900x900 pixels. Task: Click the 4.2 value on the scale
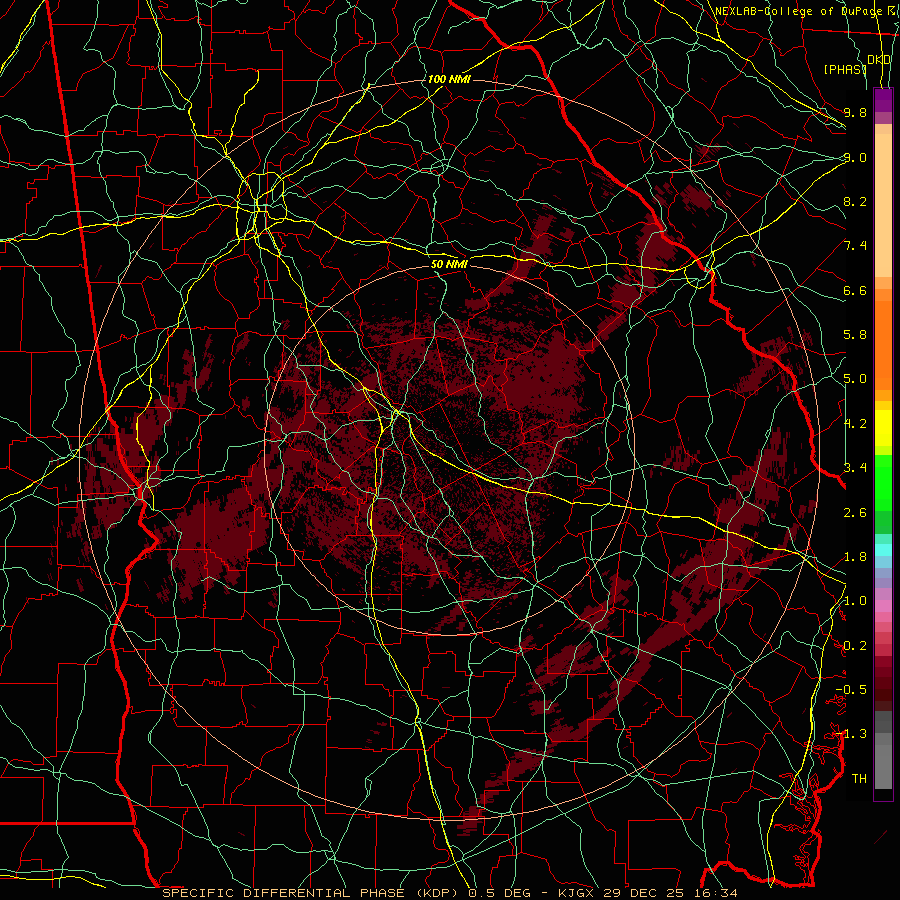[x=855, y=424]
